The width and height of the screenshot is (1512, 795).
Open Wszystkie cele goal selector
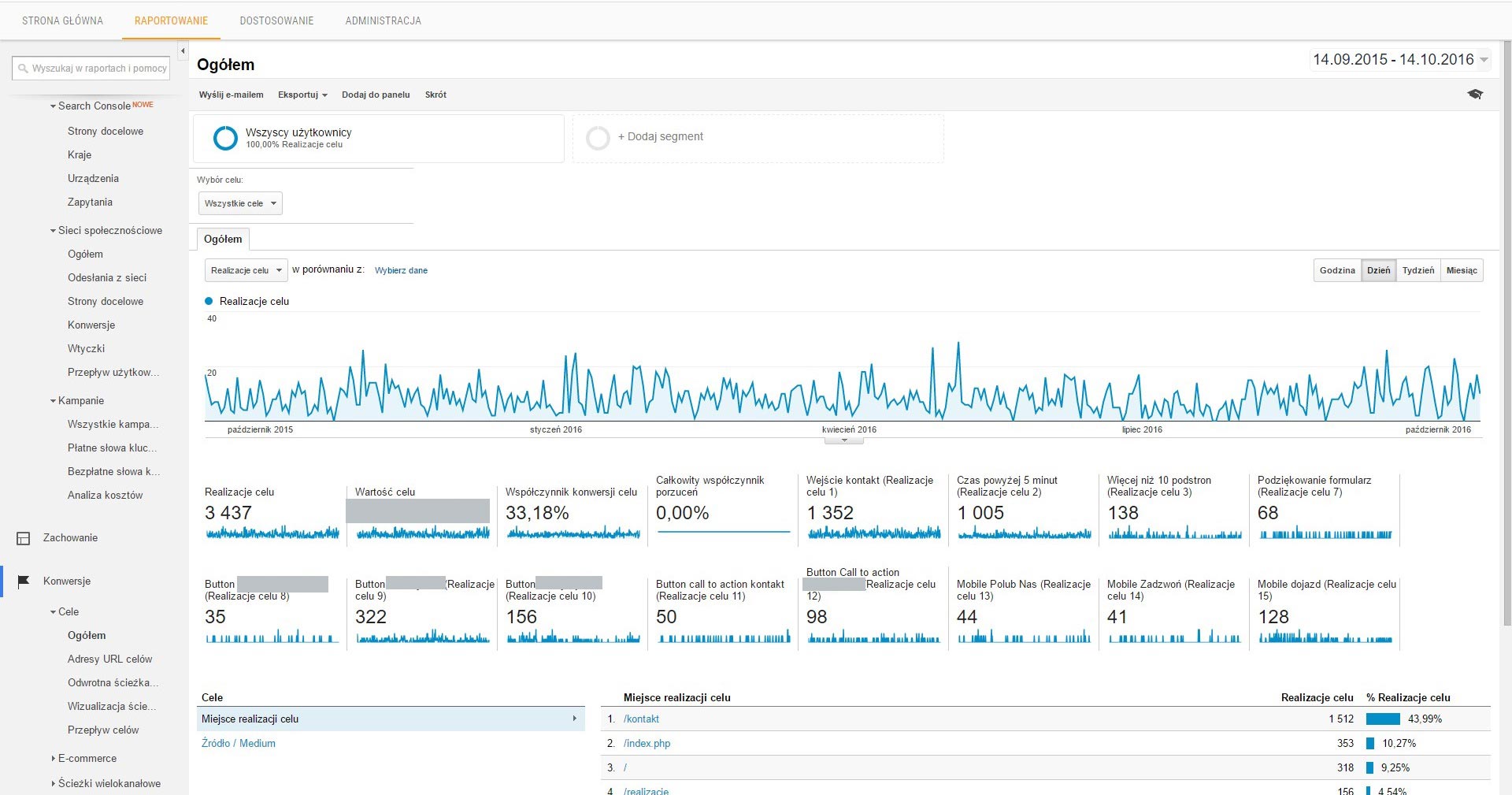(240, 203)
